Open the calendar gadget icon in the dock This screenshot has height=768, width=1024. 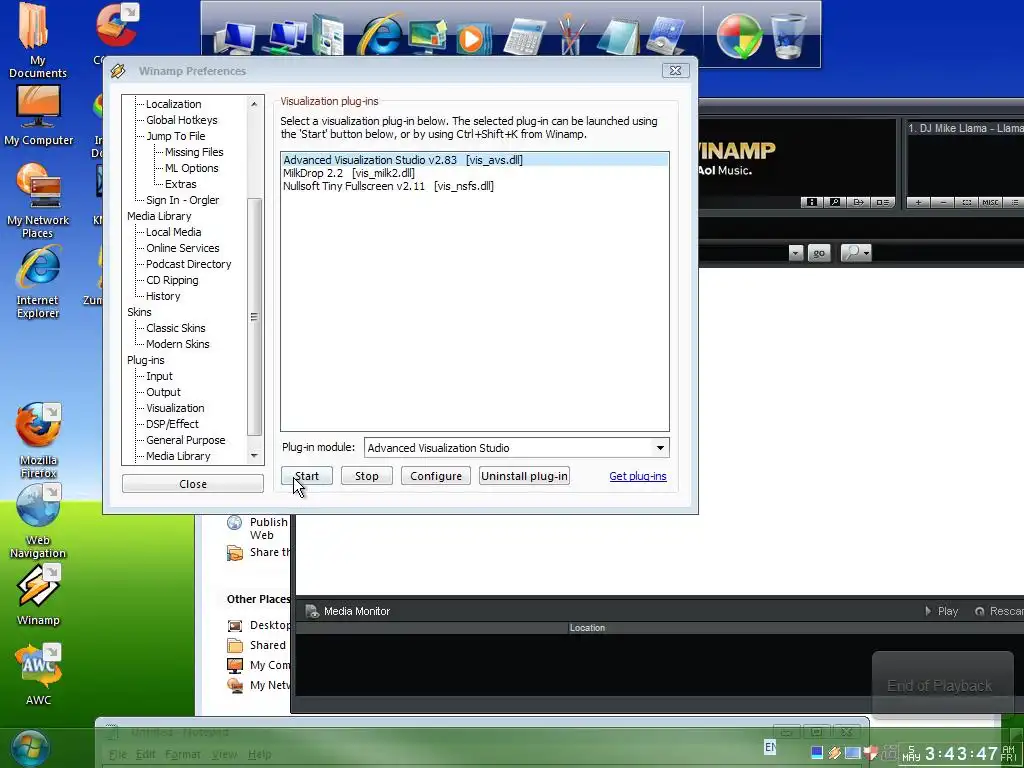[x=665, y=36]
